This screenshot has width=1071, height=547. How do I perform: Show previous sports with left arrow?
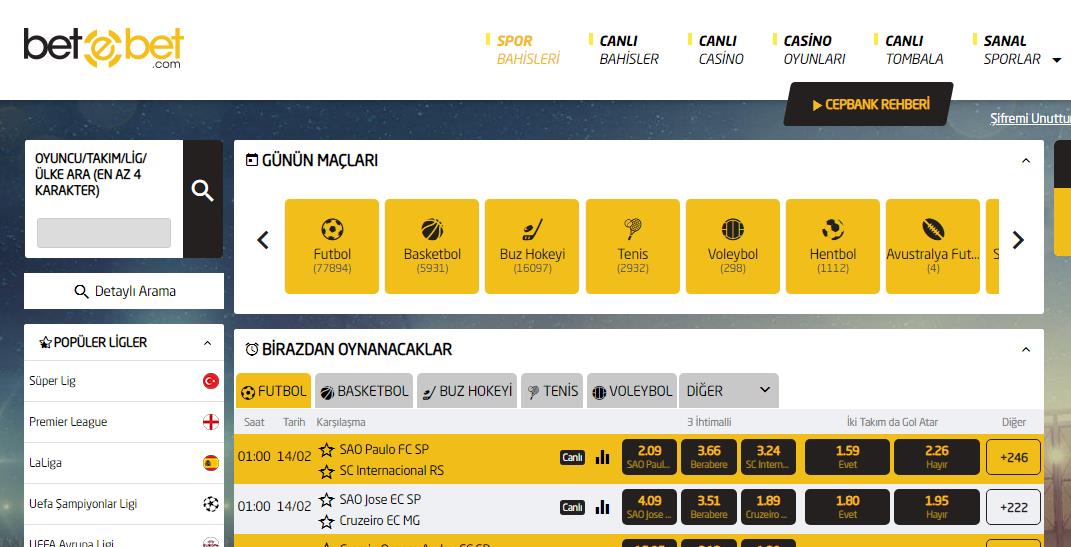pyautogui.click(x=263, y=240)
